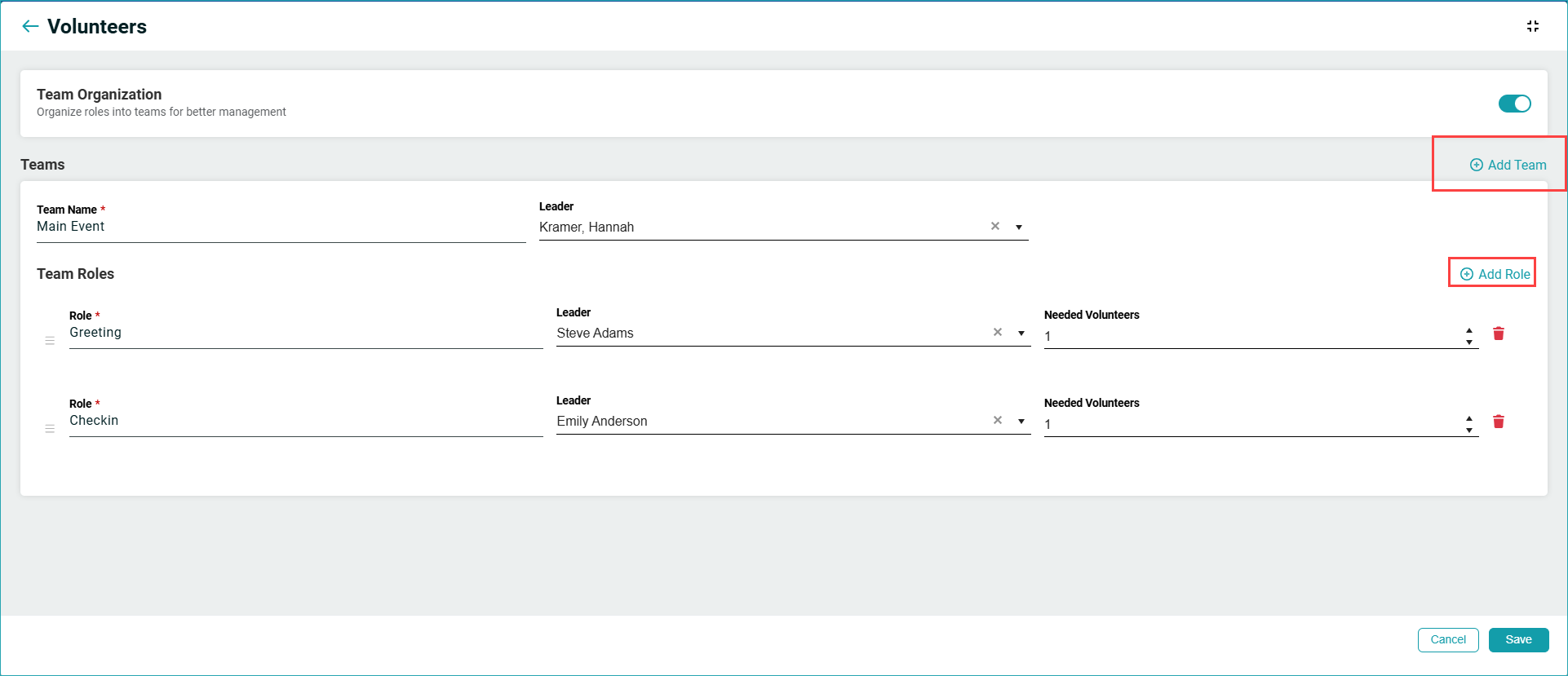The image size is (1568, 676).
Task: Grab the drag handle for Greeting role
Action: 50,341
